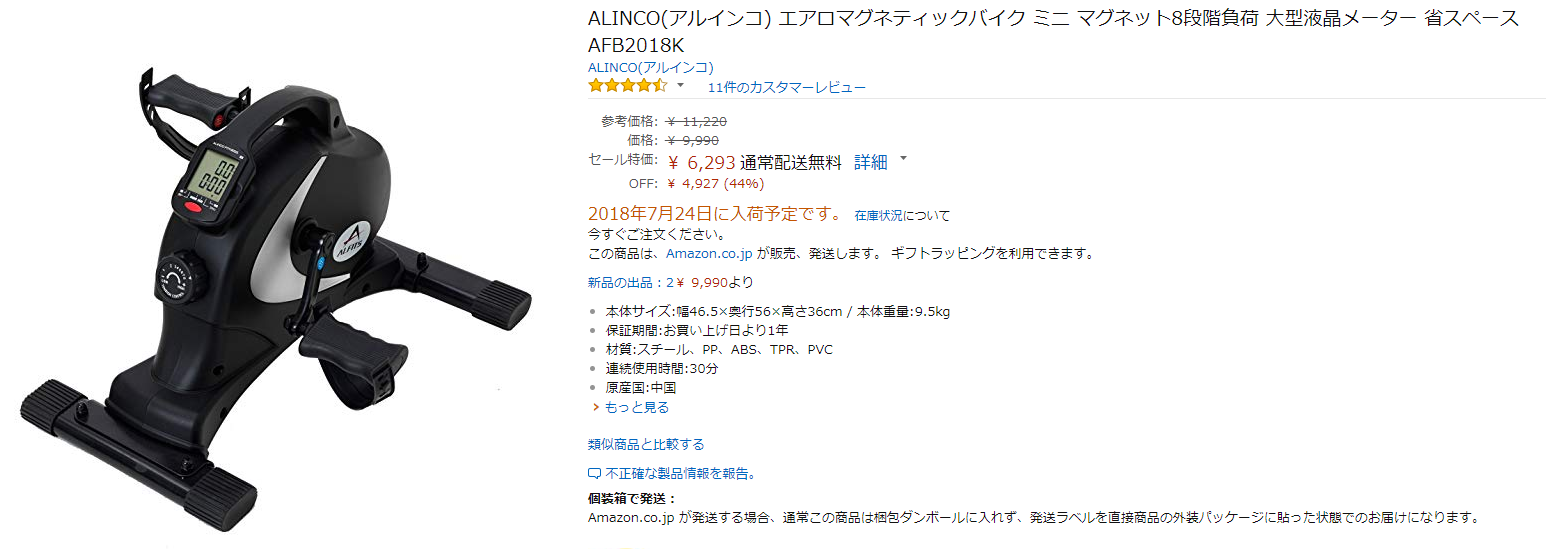Viewport: 1546px width, 549px height.
Task: Open the 11件のカスタマーレビュー link
Action: pos(786,87)
